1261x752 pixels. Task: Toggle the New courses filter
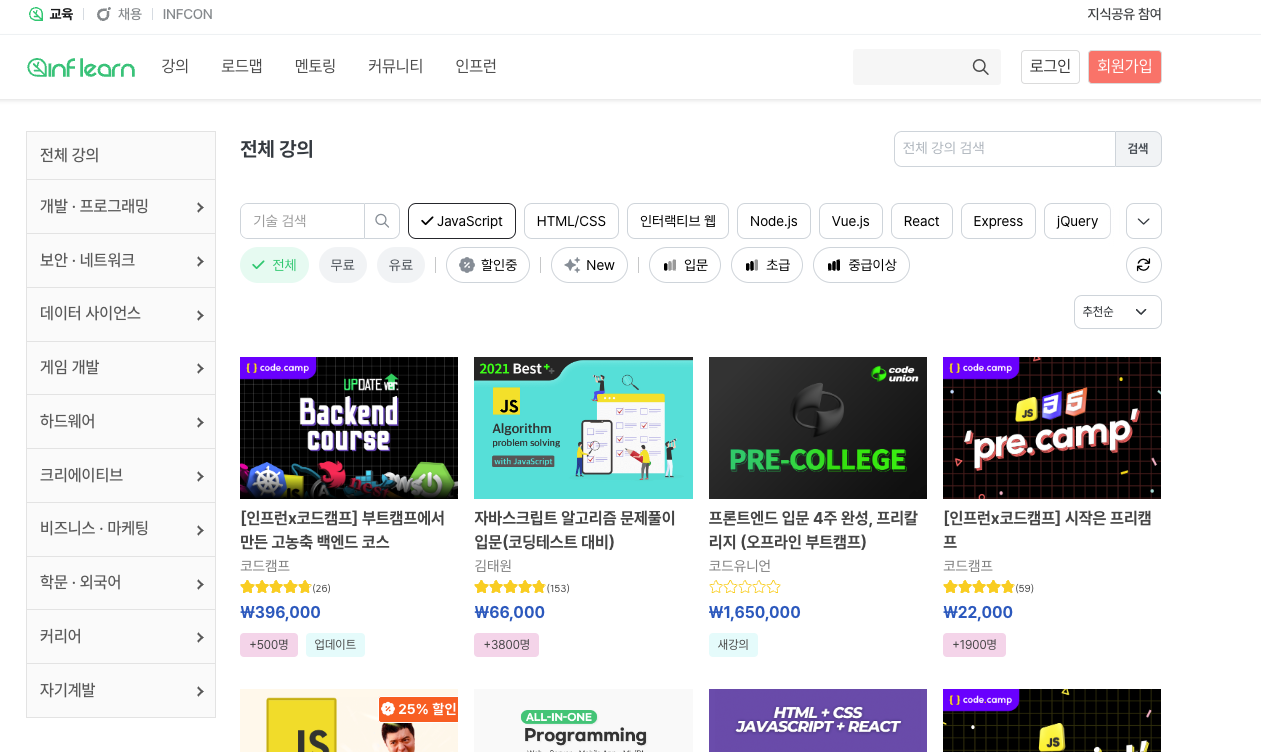[589, 265]
